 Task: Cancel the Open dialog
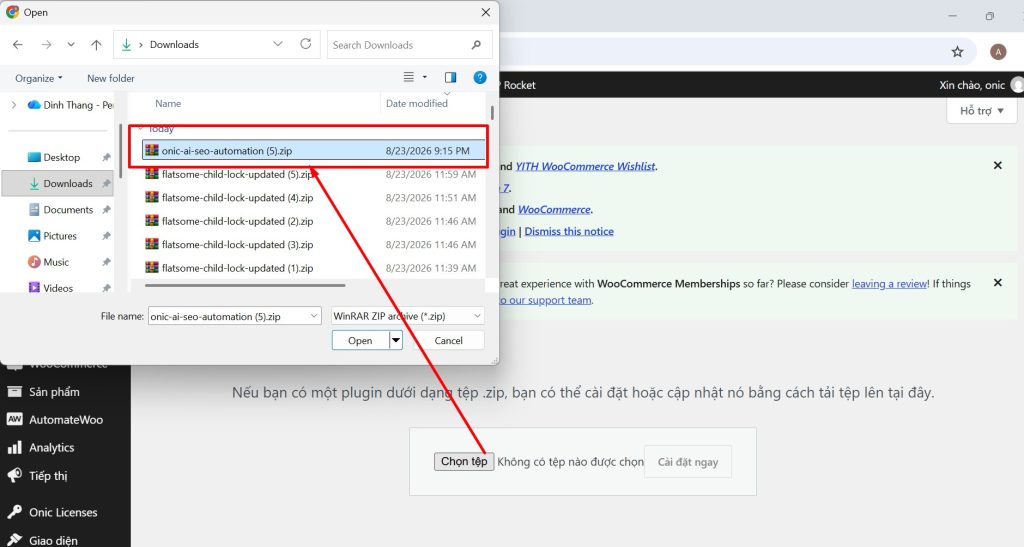click(x=448, y=340)
